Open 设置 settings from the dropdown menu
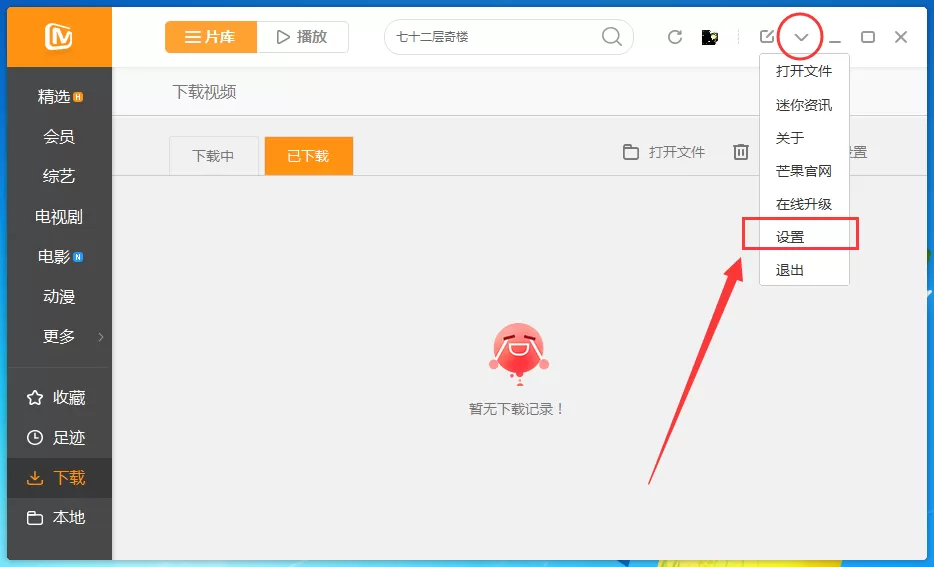Image resolution: width=934 pixels, height=567 pixels. pyautogui.click(x=804, y=237)
